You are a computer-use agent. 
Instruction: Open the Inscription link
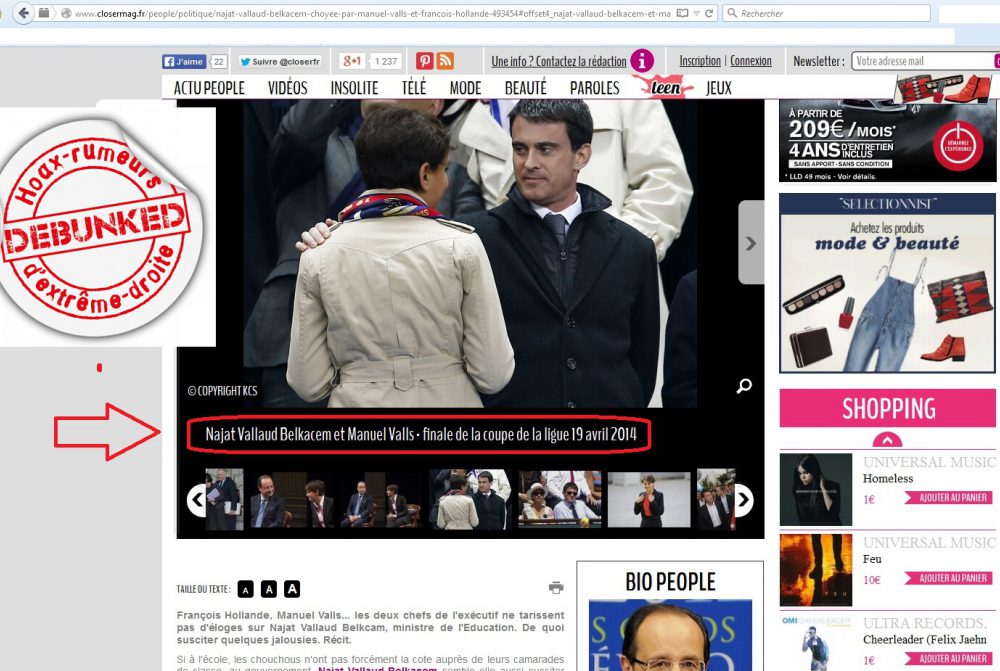point(700,61)
